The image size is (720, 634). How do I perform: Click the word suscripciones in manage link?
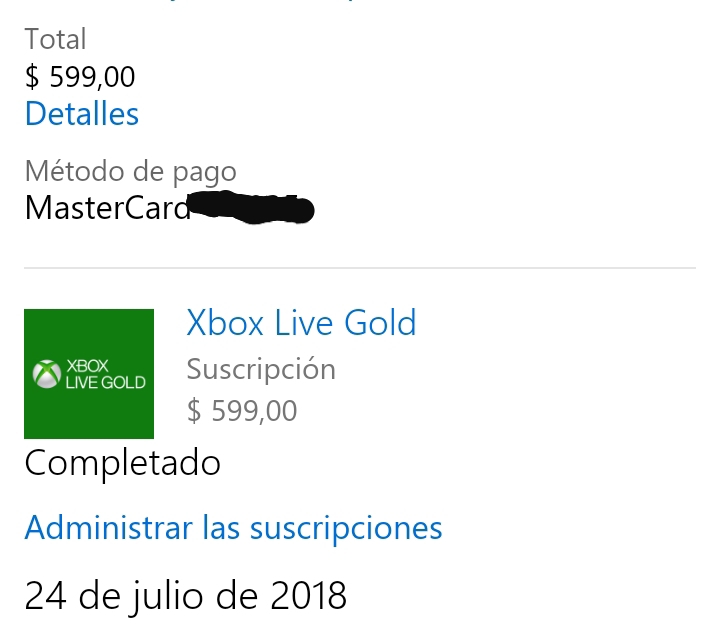coord(346,529)
